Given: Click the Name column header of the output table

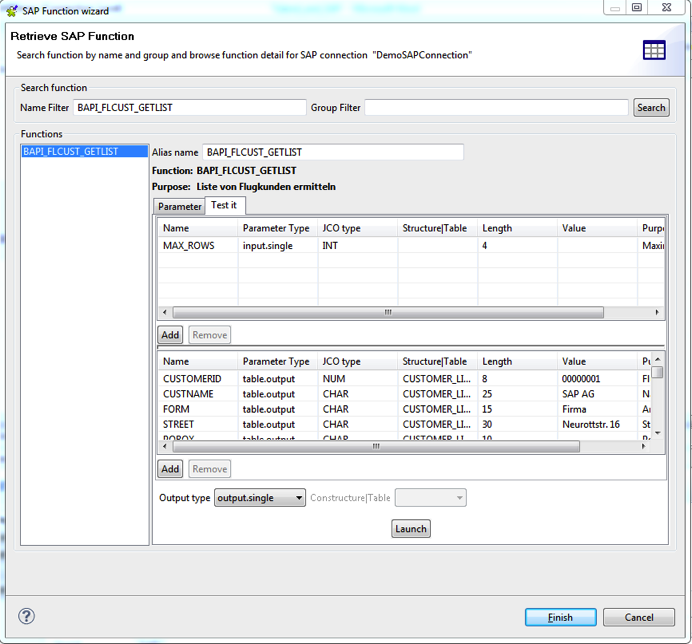Looking at the screenshot, I should pos(198,362).
